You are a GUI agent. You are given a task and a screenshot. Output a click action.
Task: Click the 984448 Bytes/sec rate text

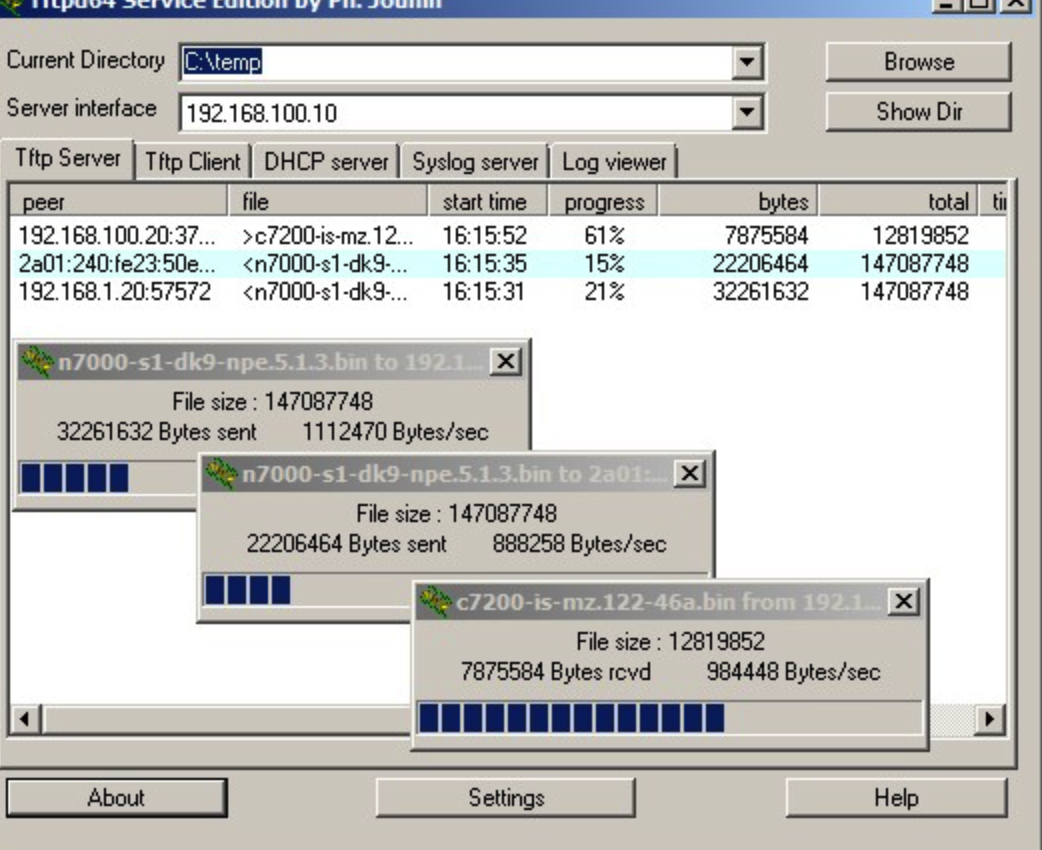click(793, 672)
